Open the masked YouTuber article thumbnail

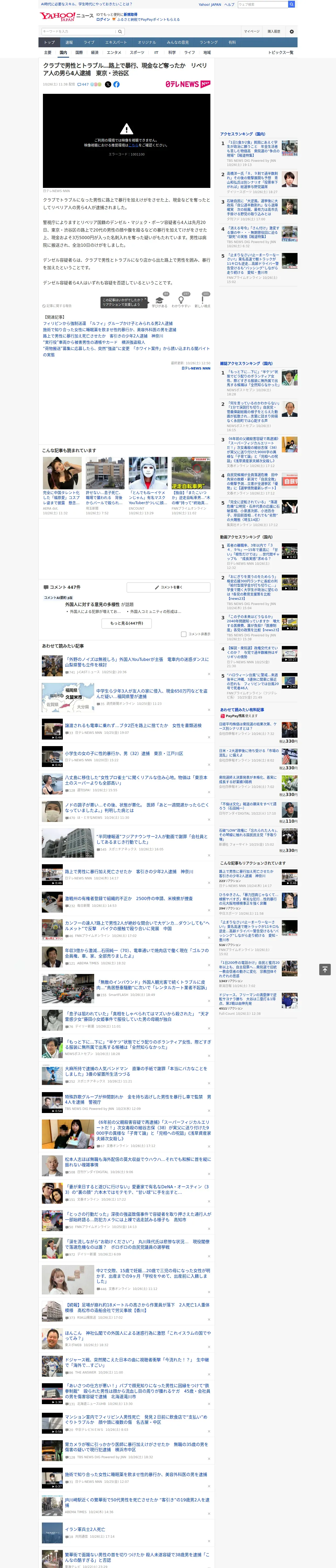tap(148, 474)
